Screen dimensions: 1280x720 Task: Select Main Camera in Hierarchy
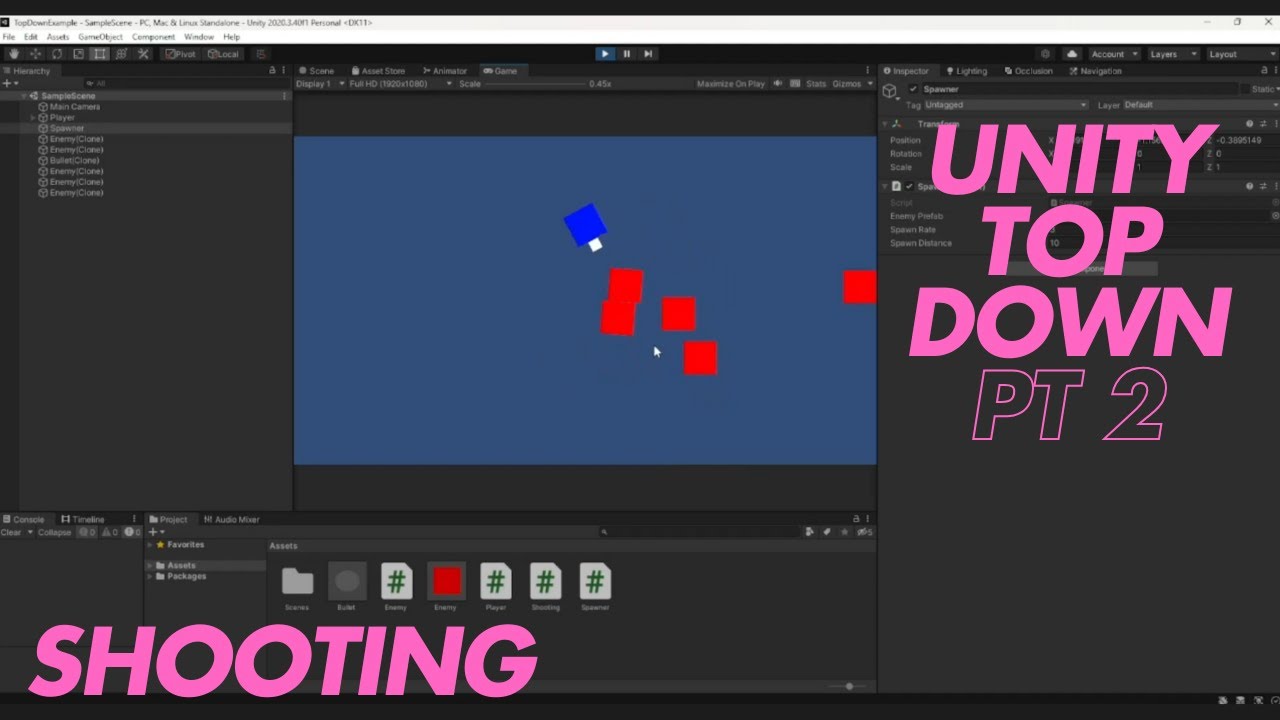coord(75,106)
